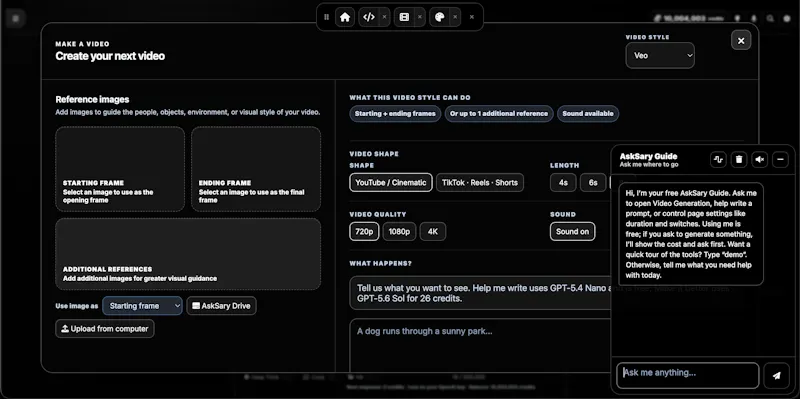800x399 pixels.
Task: Click the settings icon at far right of top bar
Action: click(787, 18)
